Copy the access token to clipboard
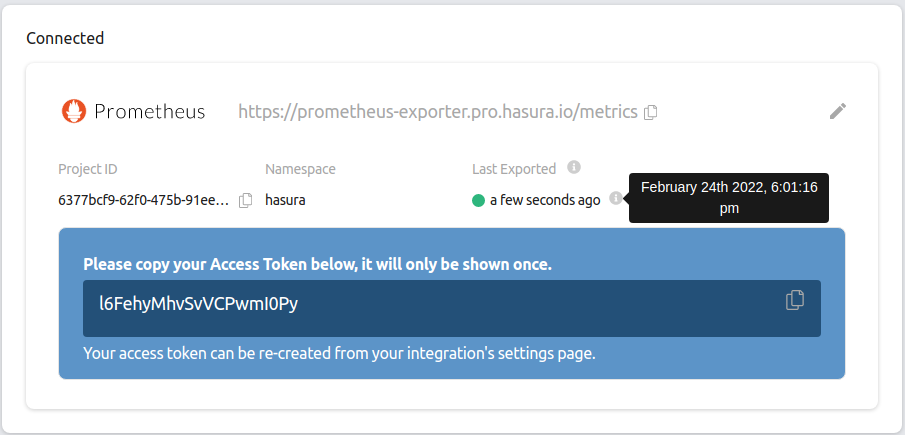Viewport: 905px width, 435px height. click(x=795, y=300)
